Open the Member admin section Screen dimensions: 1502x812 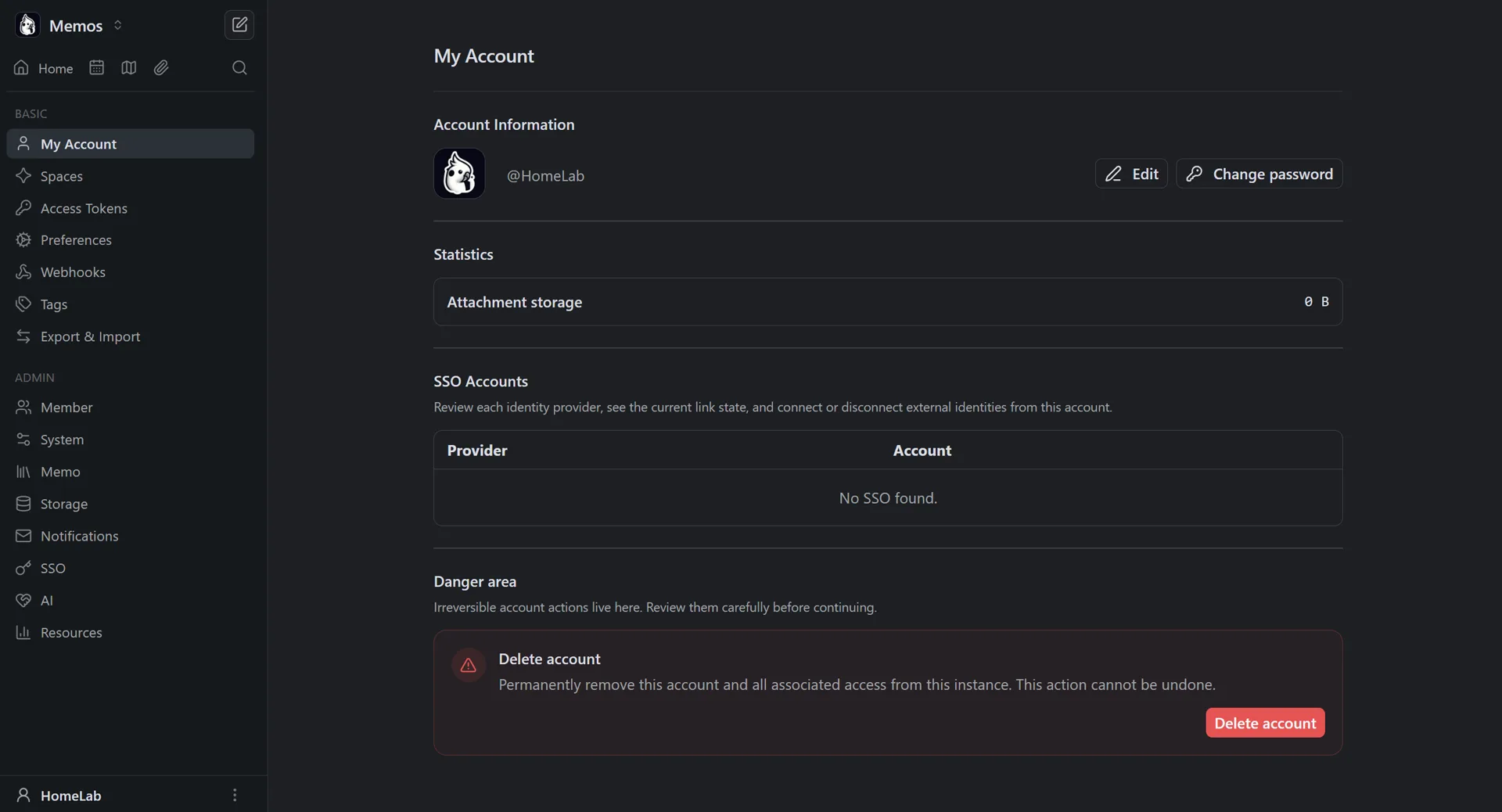(x=131, y=408)
